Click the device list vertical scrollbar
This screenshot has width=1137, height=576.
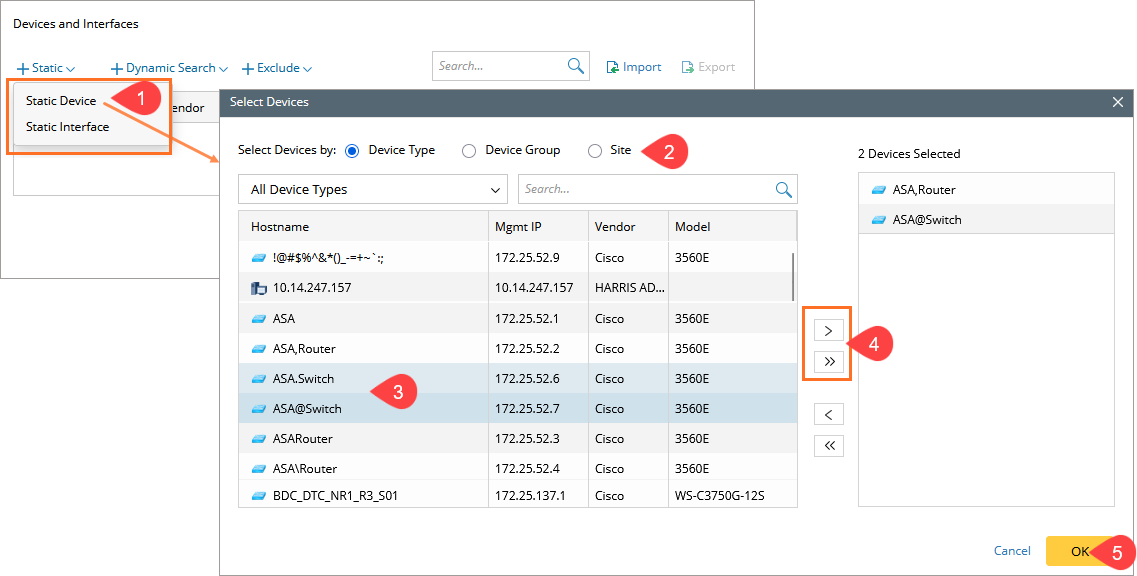[793, 277]
